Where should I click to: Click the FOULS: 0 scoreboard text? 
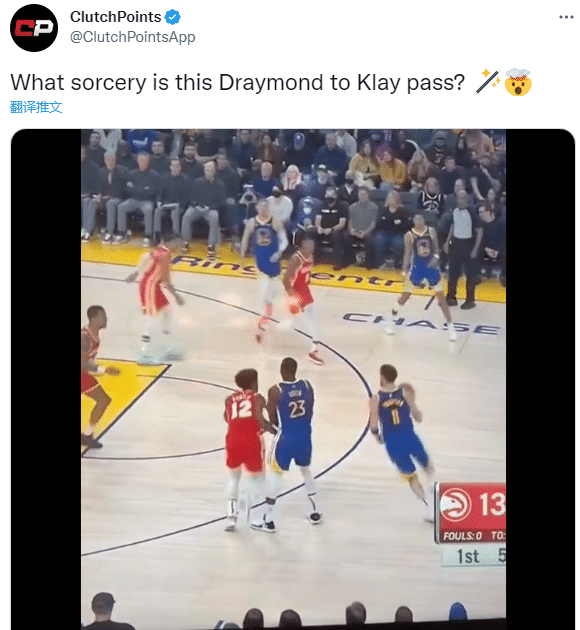462,536
